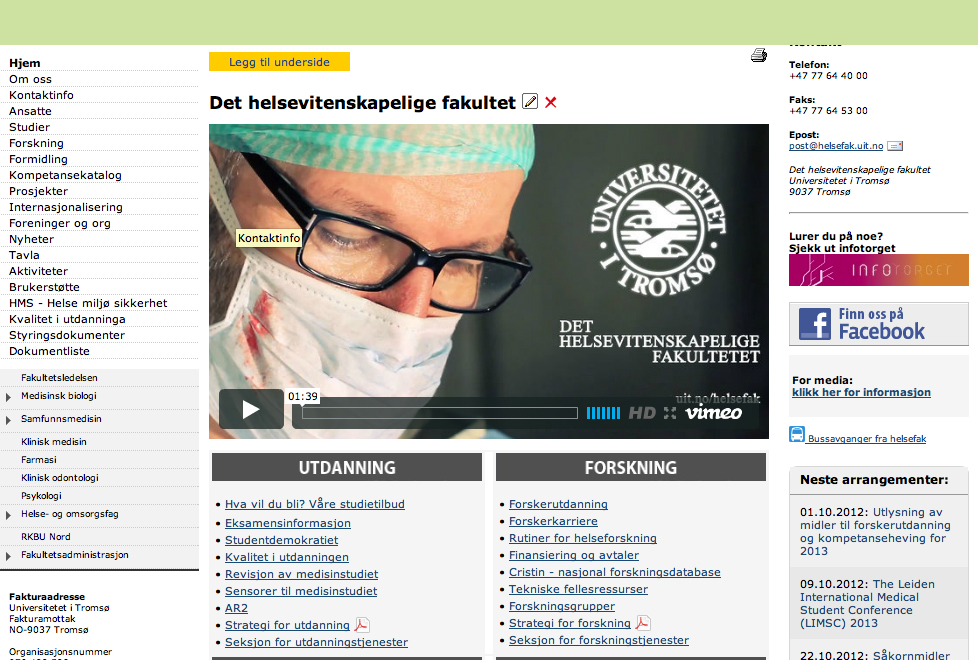Click the Finn oss på Facebook text
The height and width of the screenshot is (660, 978).
(882, 324)
